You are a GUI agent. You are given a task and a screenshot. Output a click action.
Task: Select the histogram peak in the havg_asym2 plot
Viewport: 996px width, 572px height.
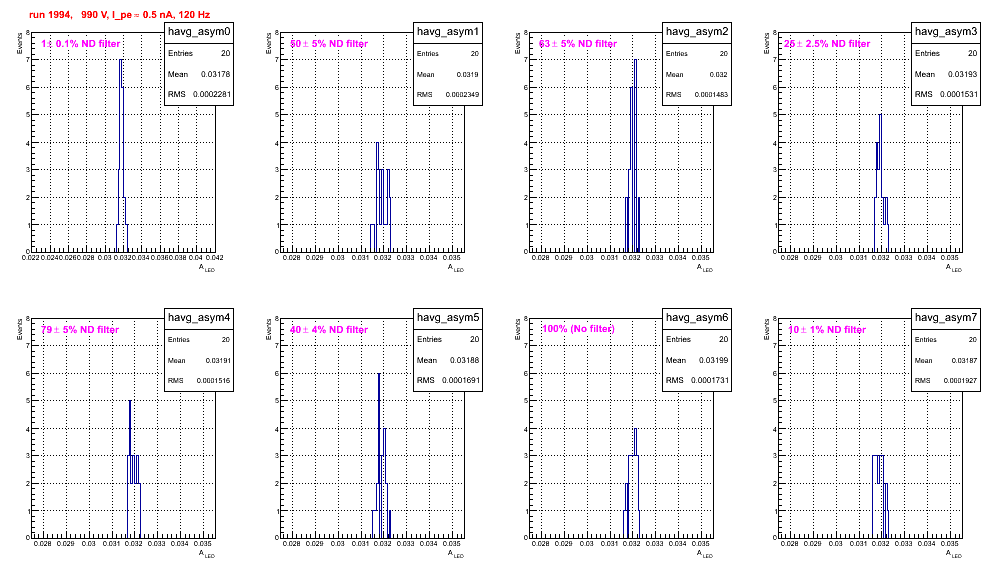coord(635,60)
